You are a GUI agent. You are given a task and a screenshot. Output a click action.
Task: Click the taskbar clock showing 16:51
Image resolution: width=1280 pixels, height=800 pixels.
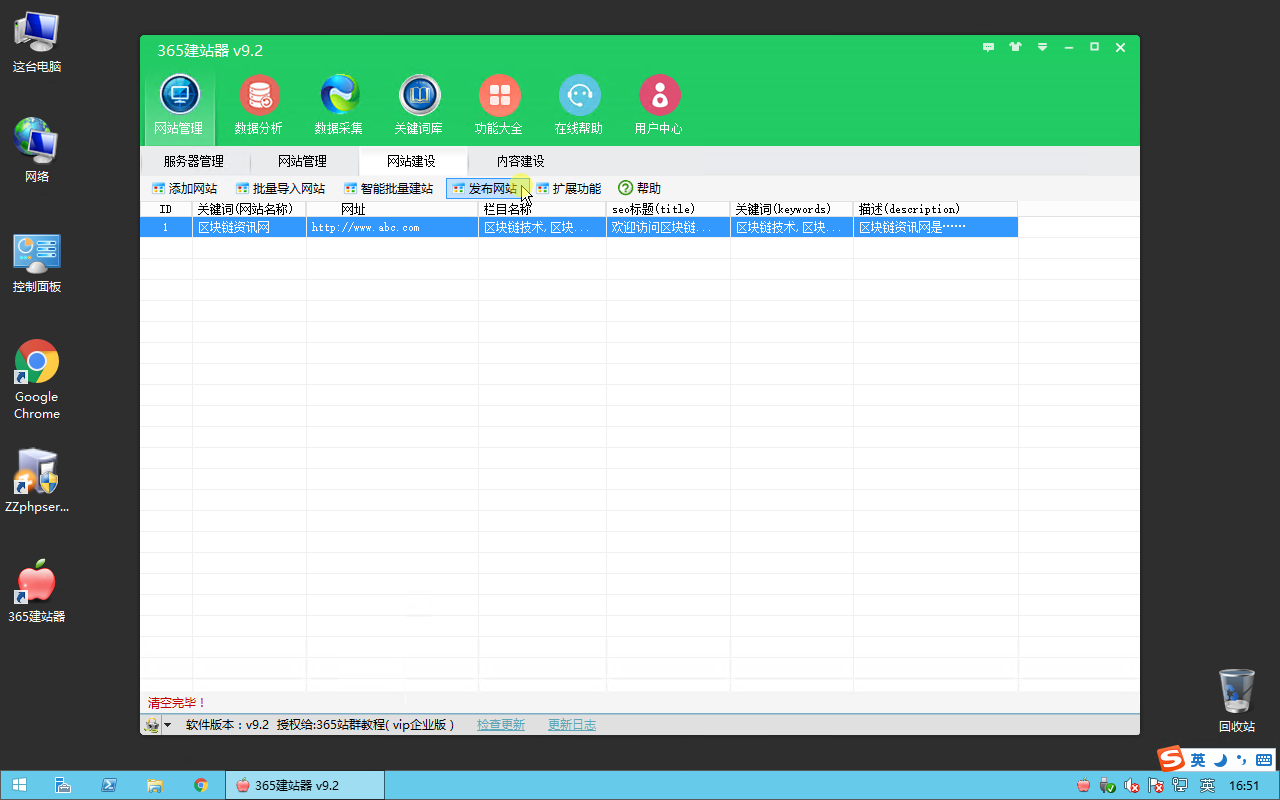click(x=1244, y=786)
